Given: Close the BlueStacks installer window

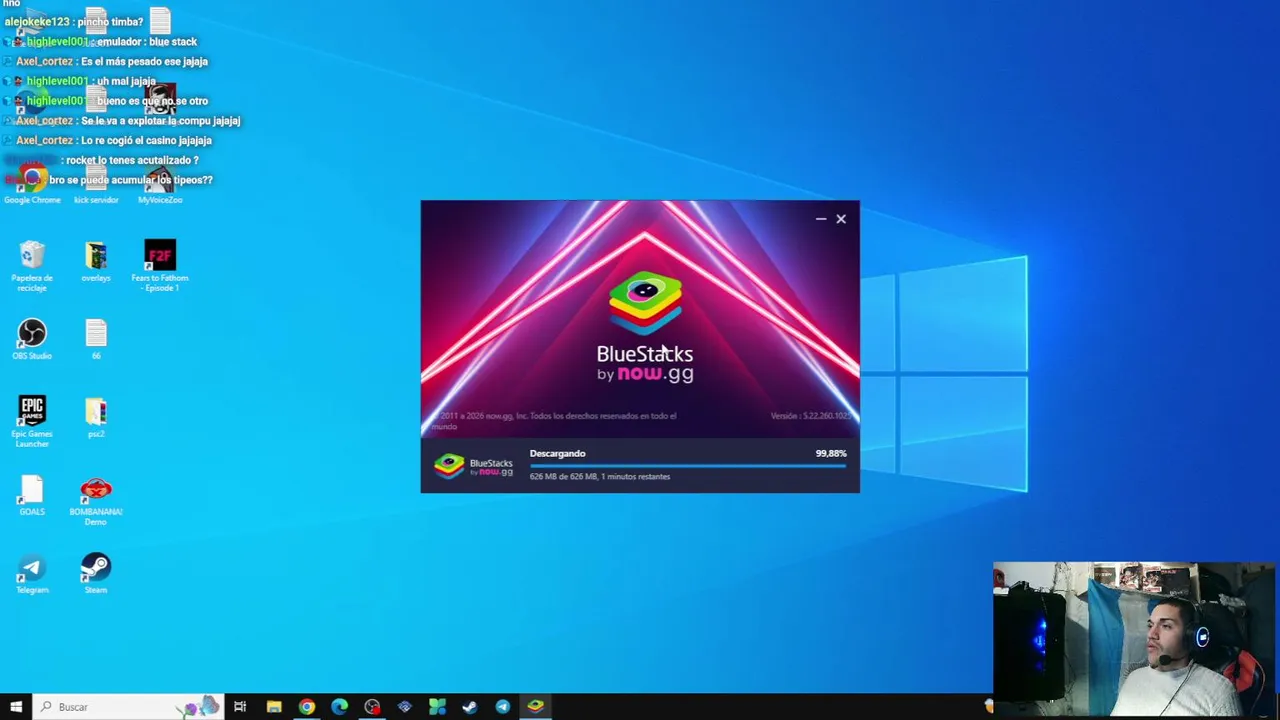Looking at the screenshot, I should pos(841,219).
